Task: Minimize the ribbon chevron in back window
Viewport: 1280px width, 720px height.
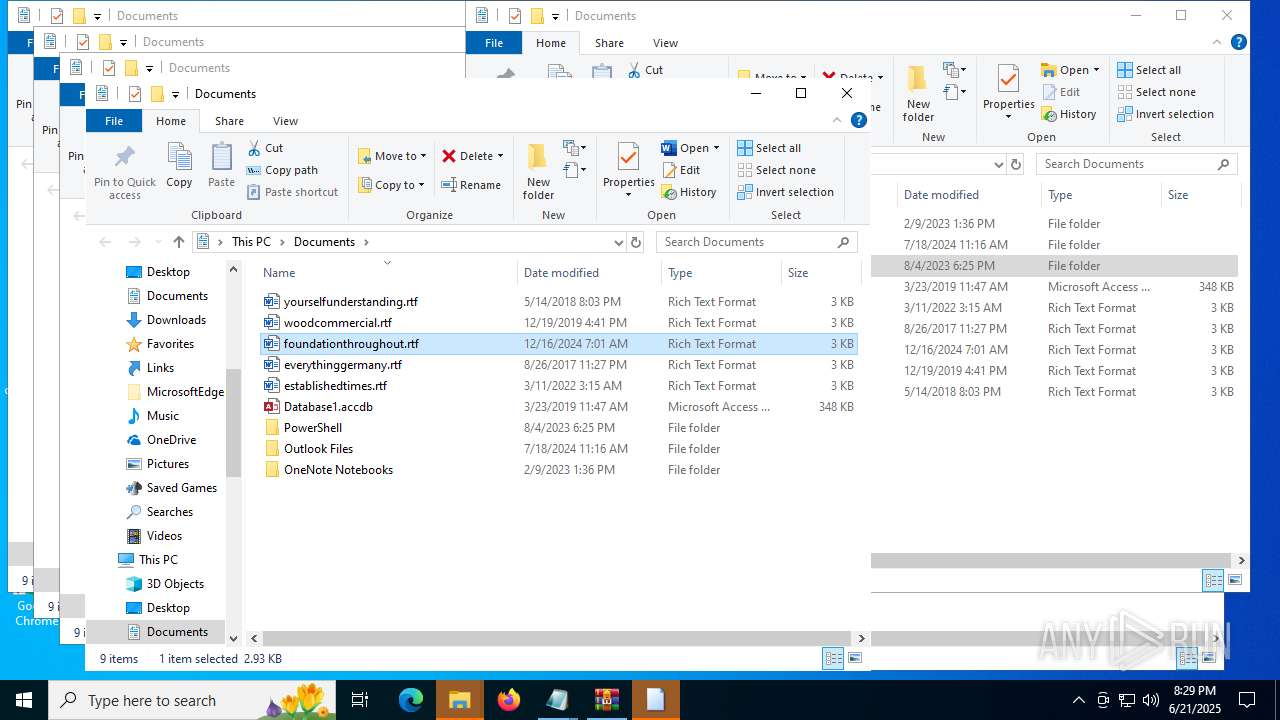Action: [1217, 42]
